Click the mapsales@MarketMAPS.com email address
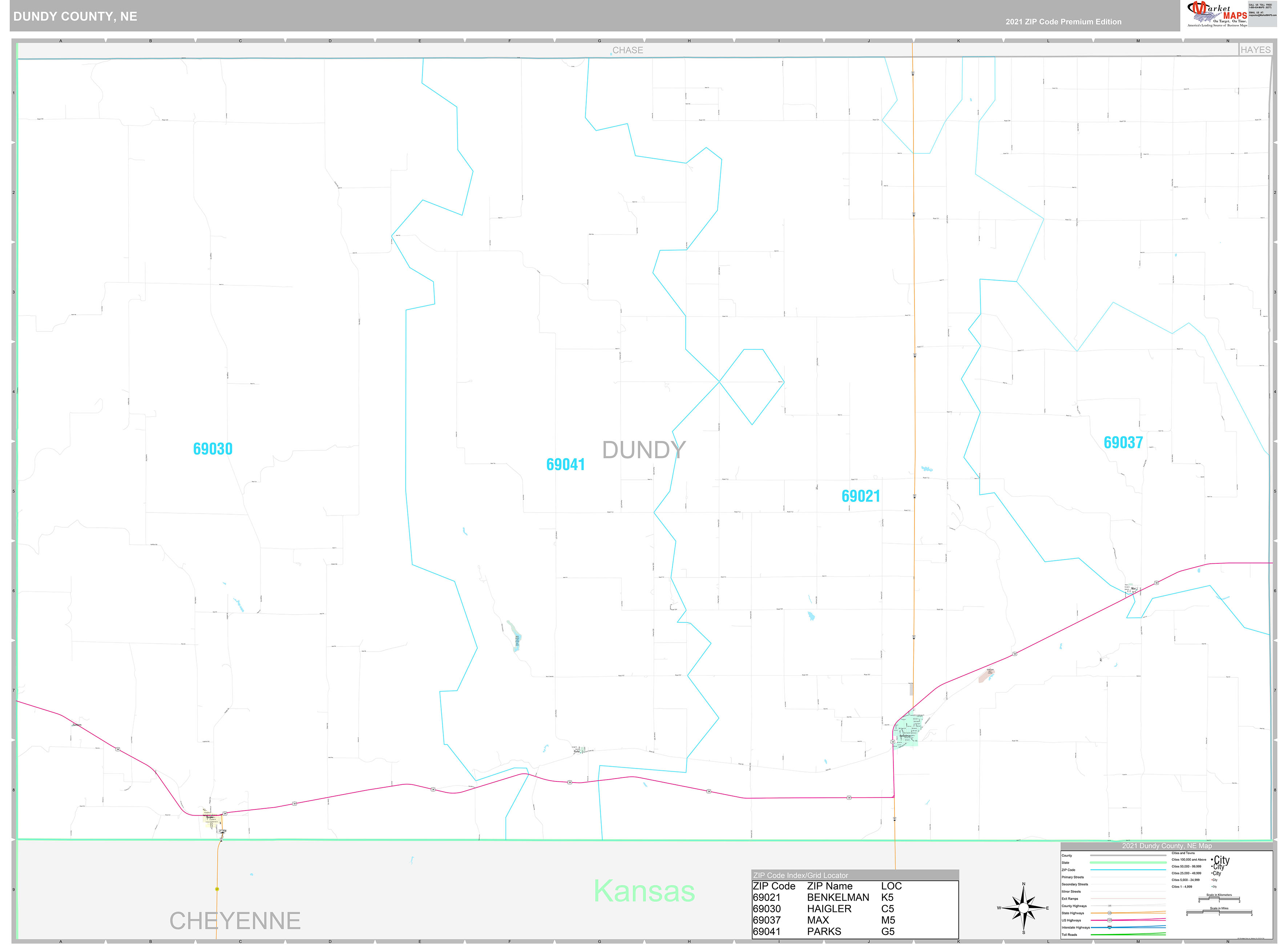1288x945 pixels. pyautogui.click(x=1262, y=15)
